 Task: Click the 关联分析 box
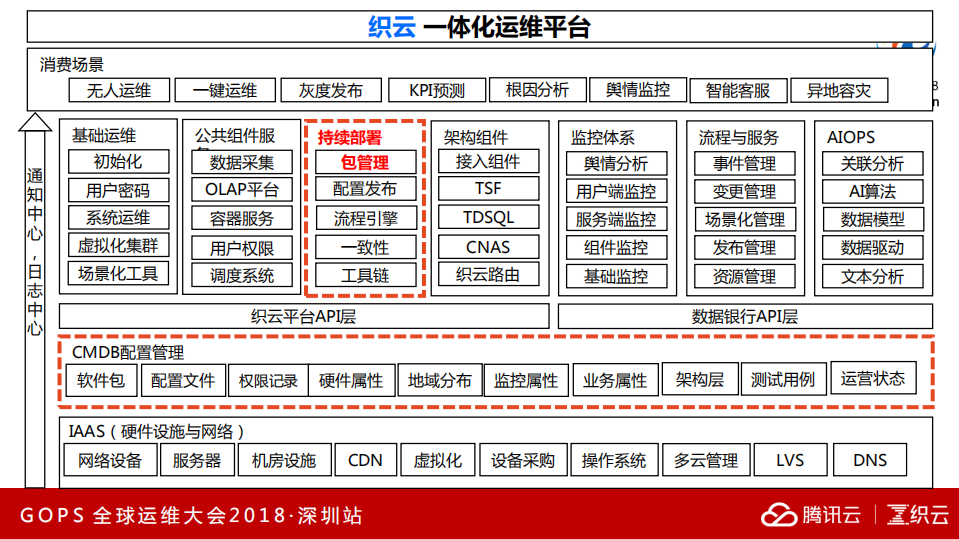pyautogui.click(x=872, y=163)
